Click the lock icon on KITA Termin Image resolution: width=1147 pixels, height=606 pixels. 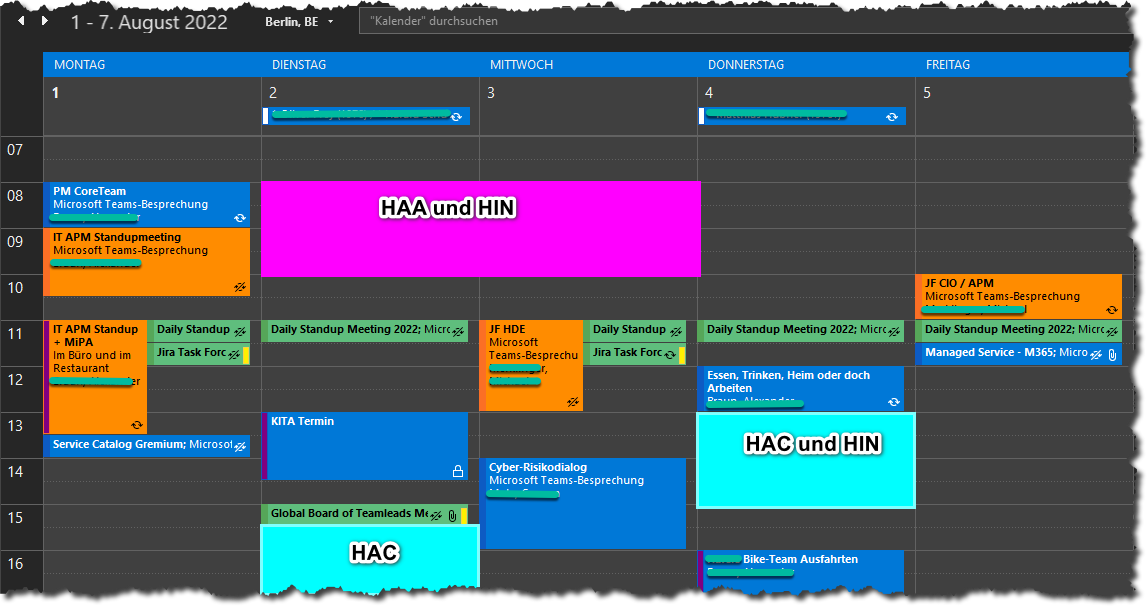tap(458, 471)
